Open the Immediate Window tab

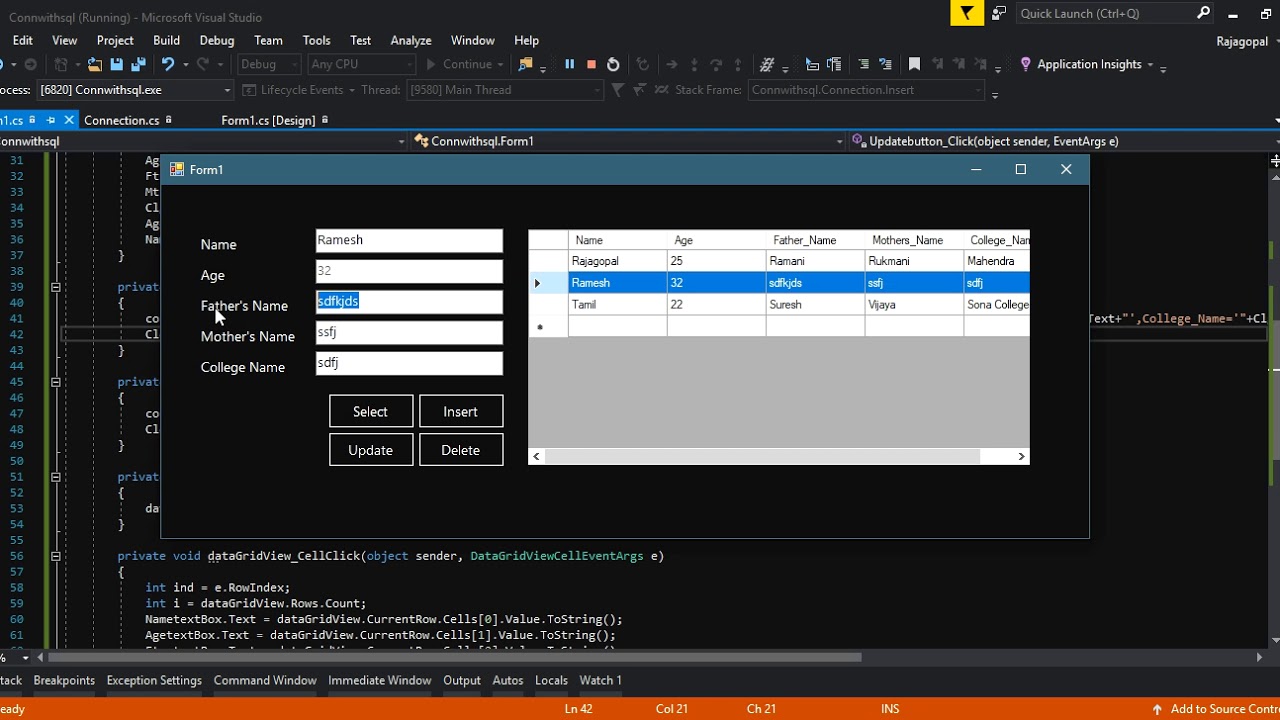380,680
